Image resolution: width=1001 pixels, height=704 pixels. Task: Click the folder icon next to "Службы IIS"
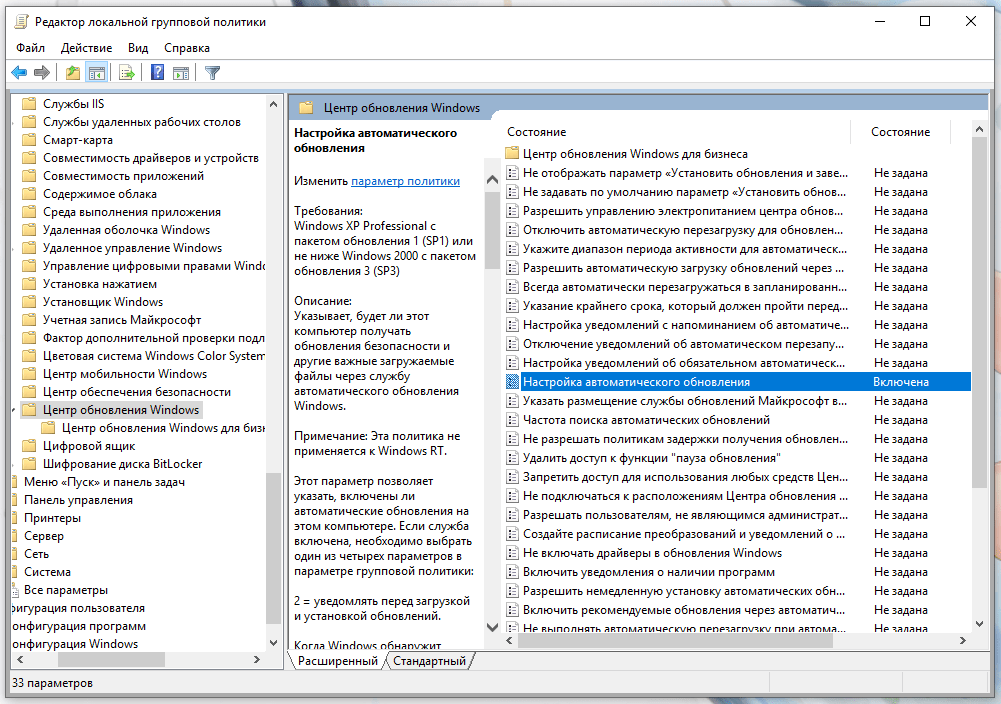(29, 104)
